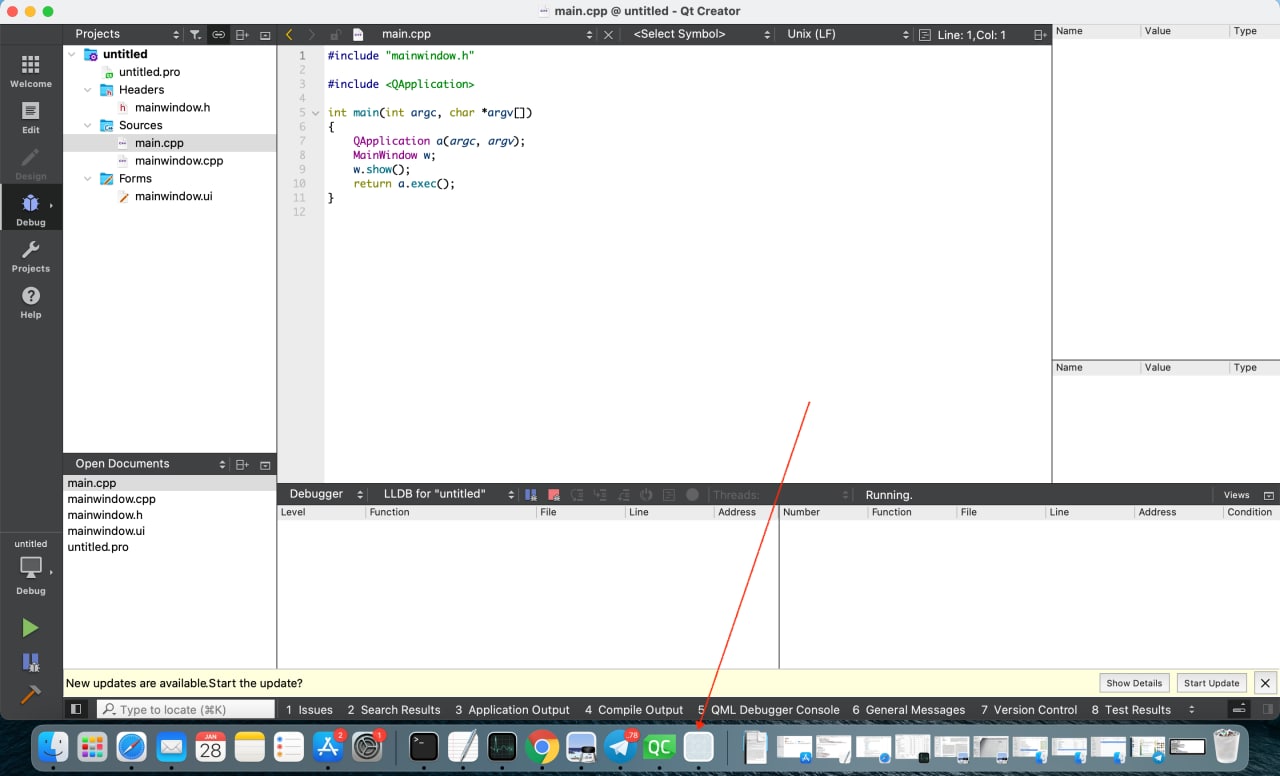Open the Debugger perspective dropdown
The height and width of the screenshot is (776, 1280).
[x=326, y=494]
